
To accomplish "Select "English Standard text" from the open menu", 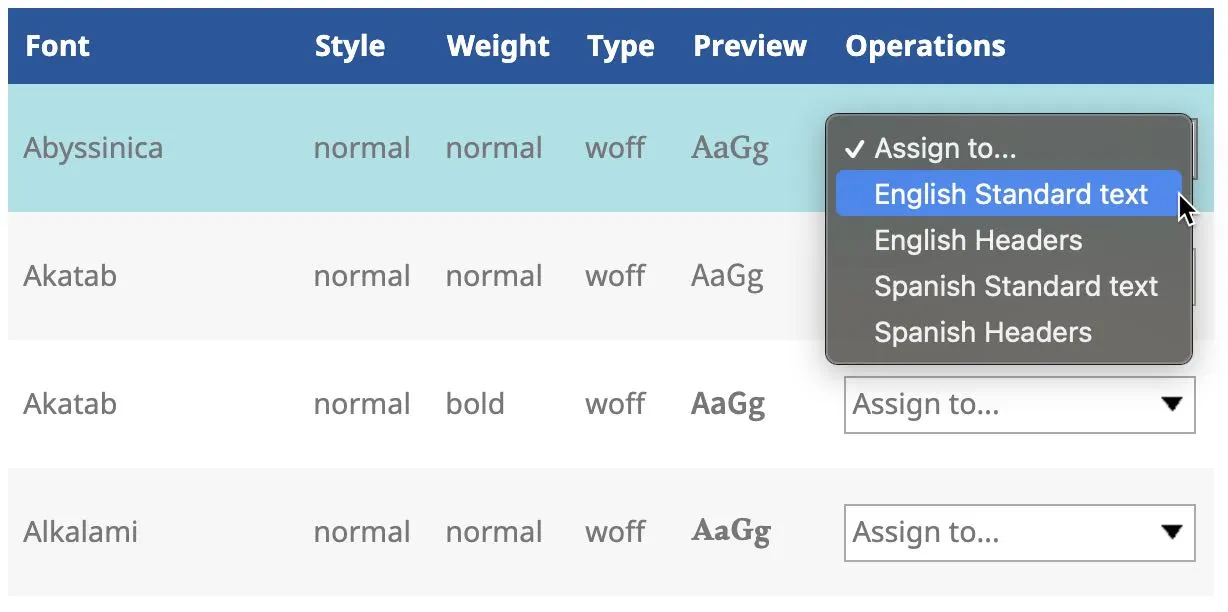I will coord(1010,194).
